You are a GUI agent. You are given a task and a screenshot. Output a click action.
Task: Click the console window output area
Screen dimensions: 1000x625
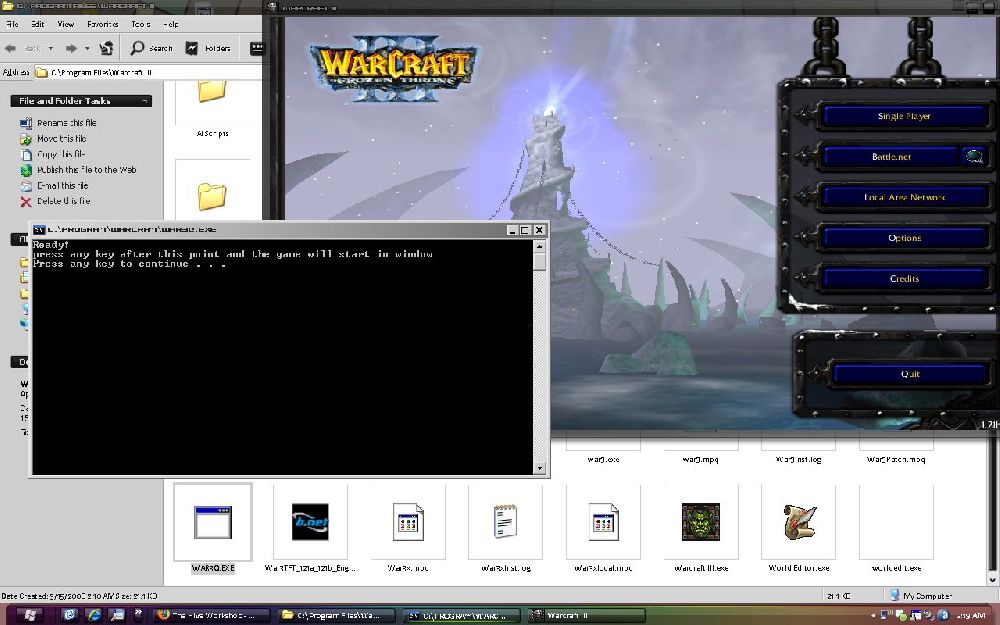(283, 357)
